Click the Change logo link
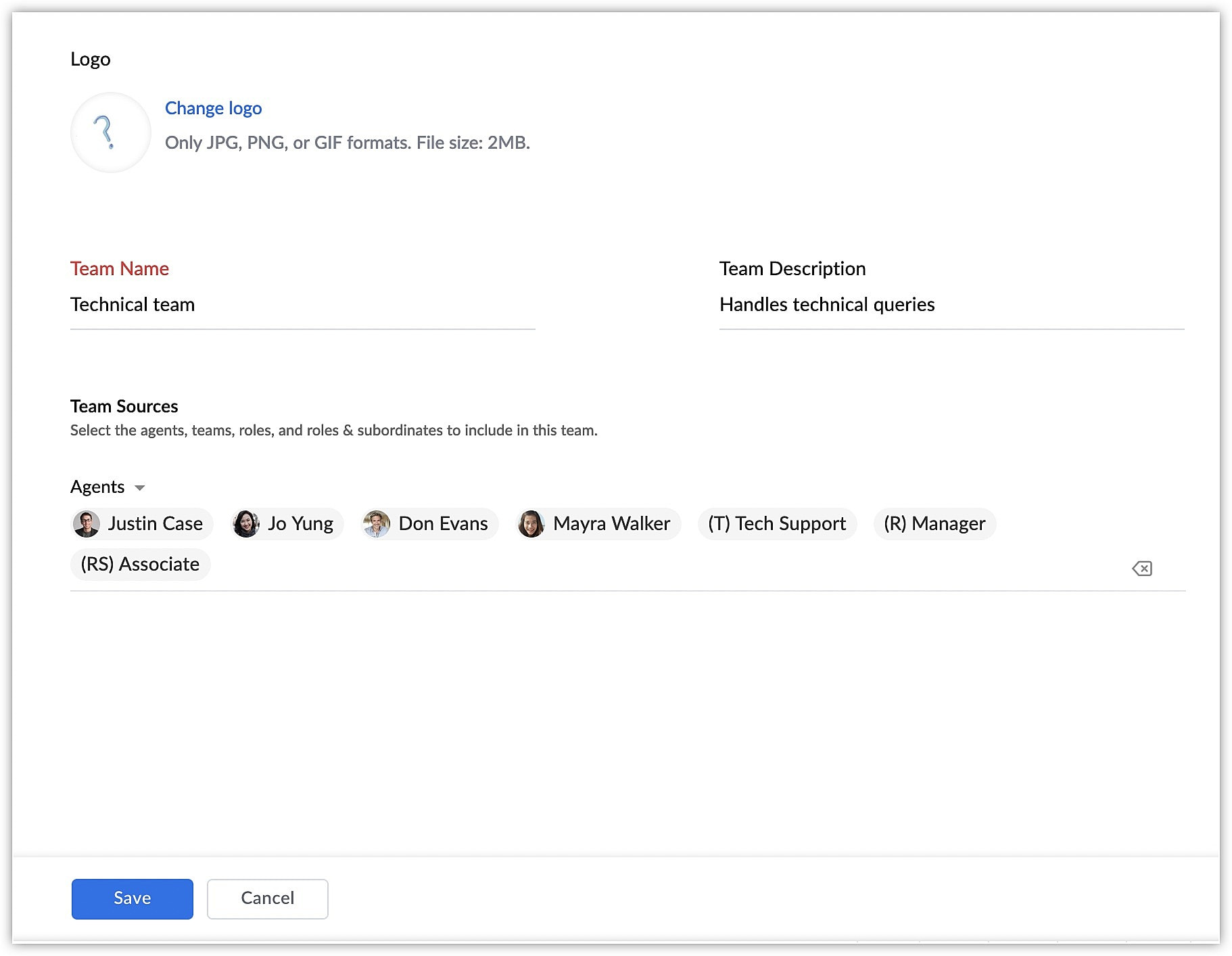The image size is (1232, 956). 213,108
